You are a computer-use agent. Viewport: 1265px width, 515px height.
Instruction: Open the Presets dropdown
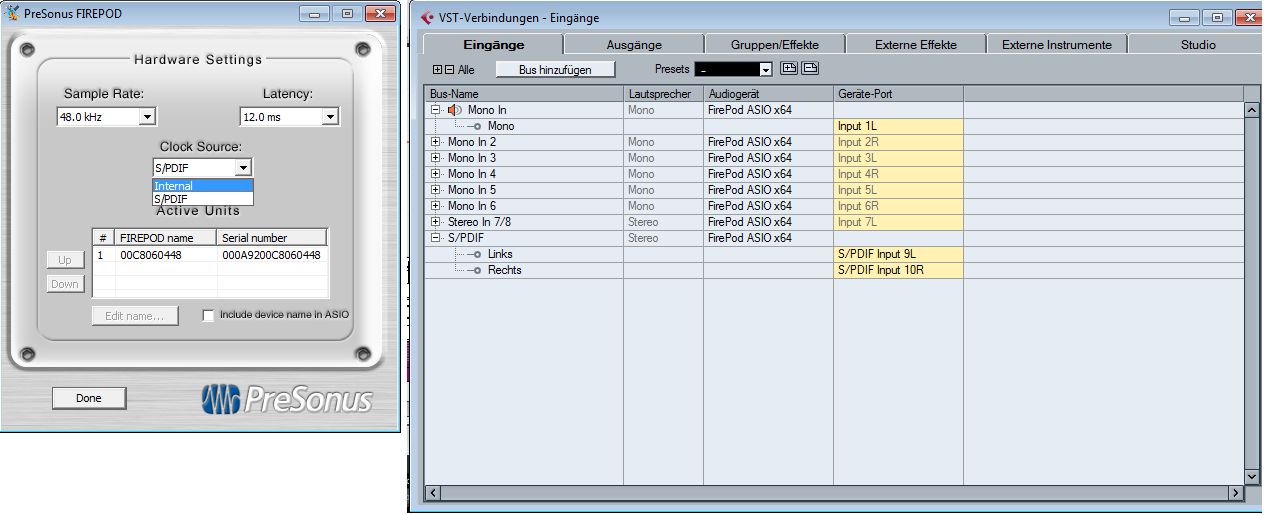point(766,70)
